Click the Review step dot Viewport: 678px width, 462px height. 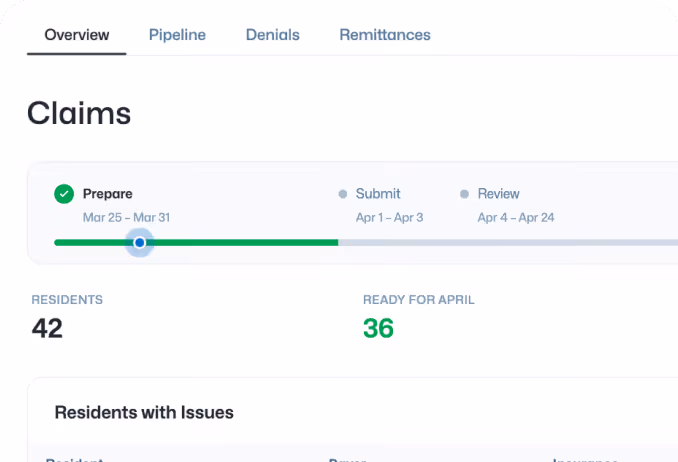tap(464, 194)
